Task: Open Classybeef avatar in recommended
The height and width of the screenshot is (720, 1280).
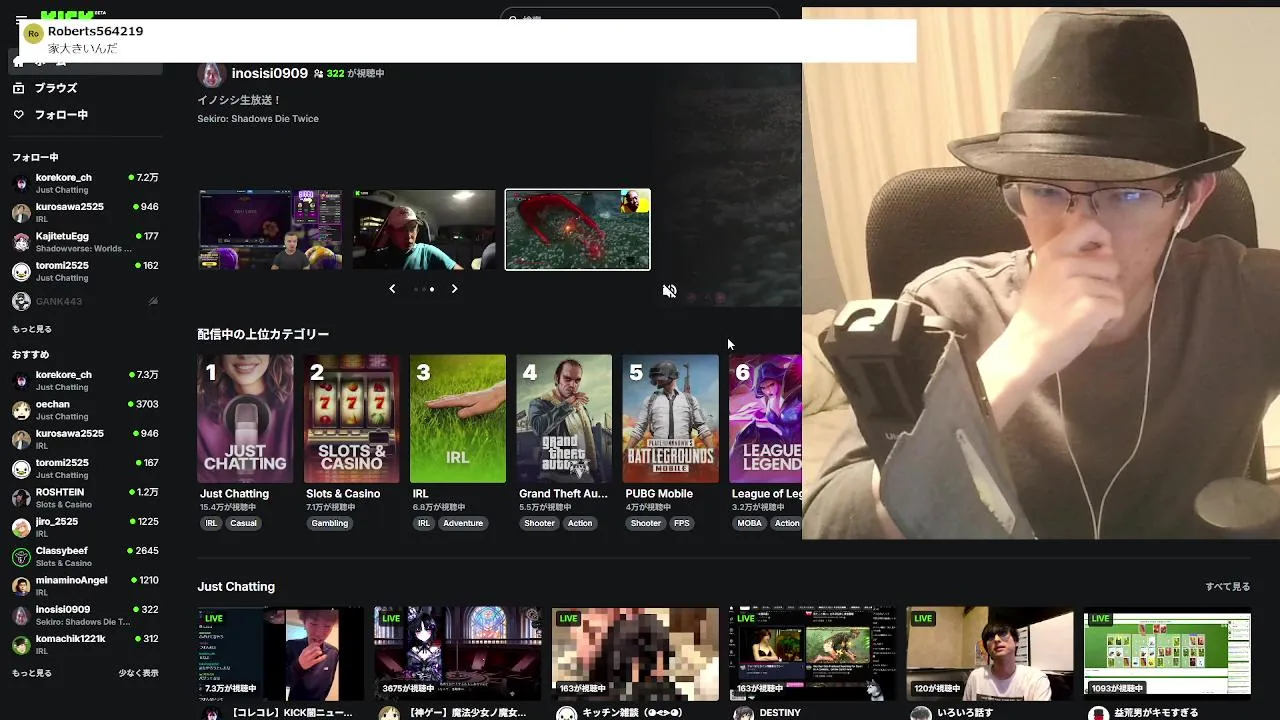Action: 21,557
